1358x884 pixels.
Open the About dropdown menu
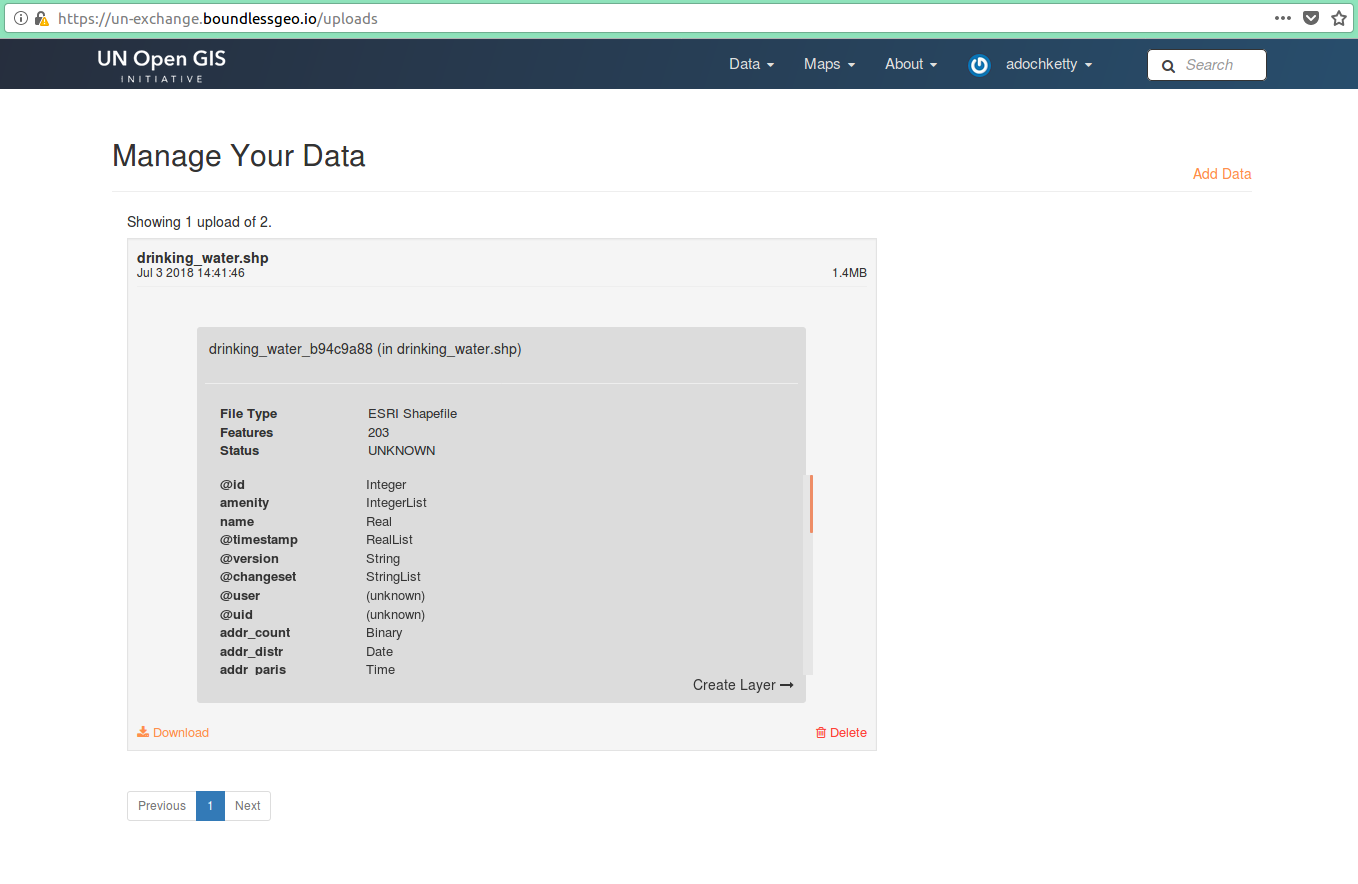coord(910,64)
